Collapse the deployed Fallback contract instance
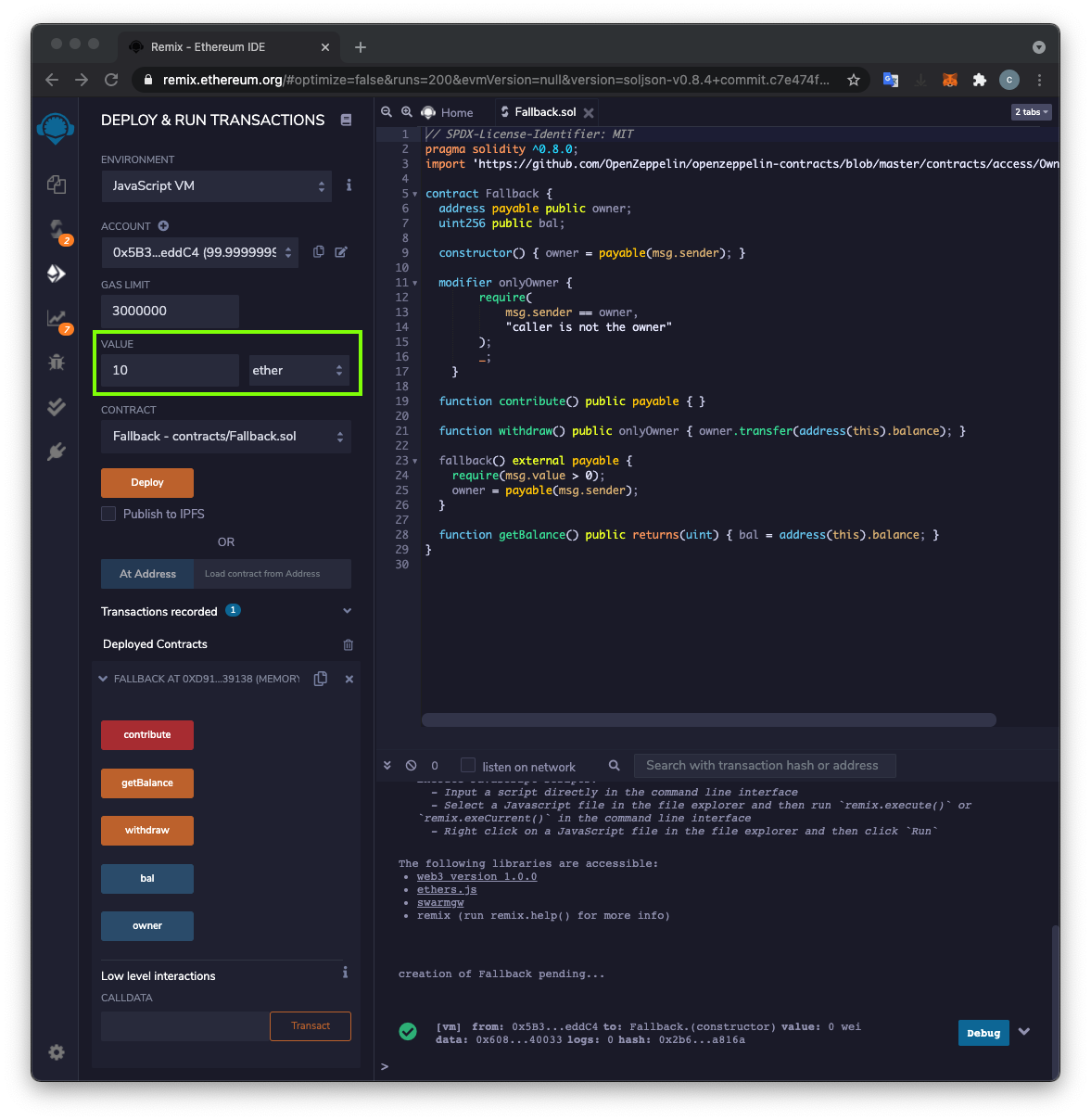Image resolution: width=1091 pixels, height=1120 pixels. [x=103, y=679]
